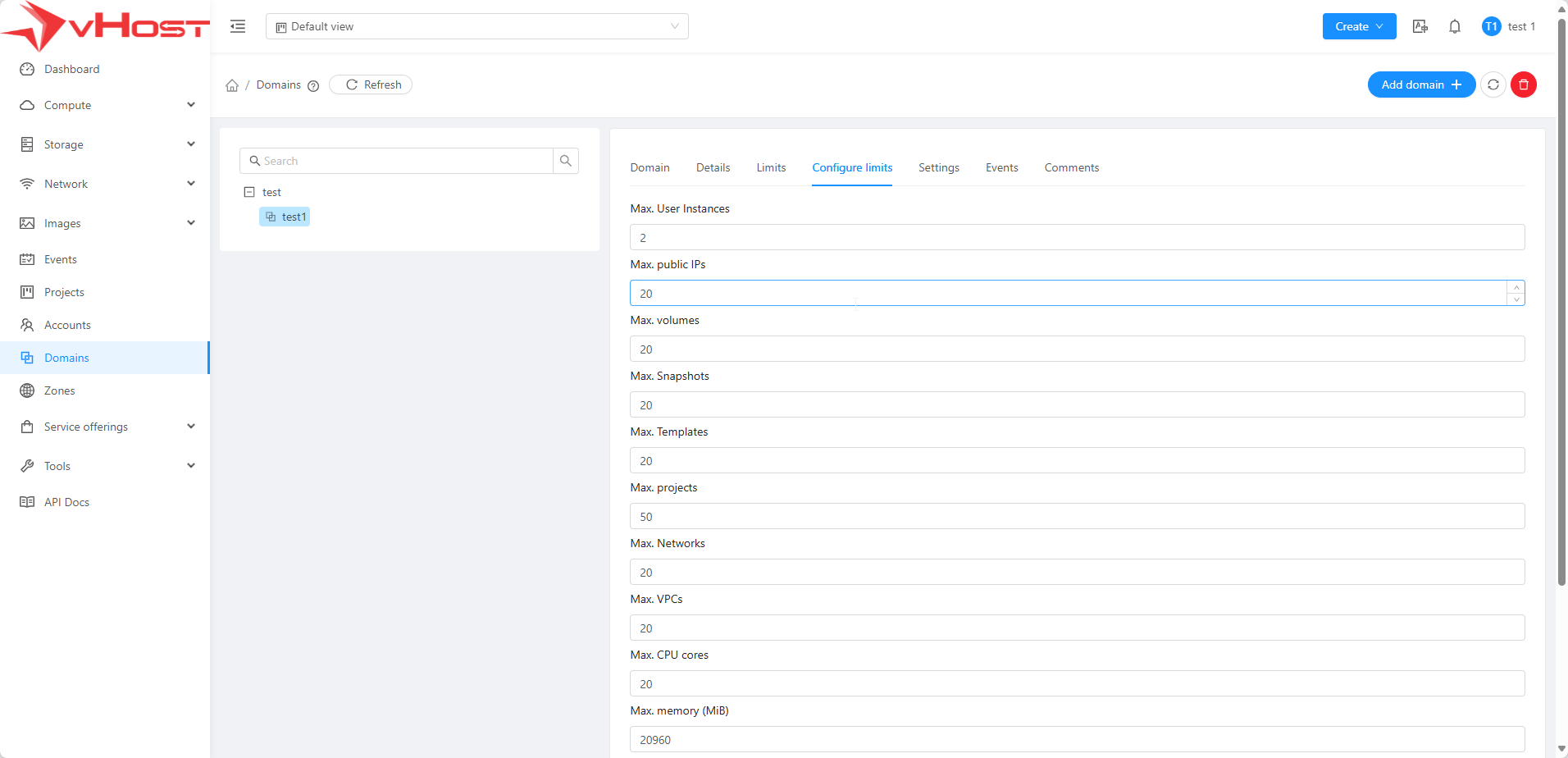Click the language translate icon

point(1420,26)
